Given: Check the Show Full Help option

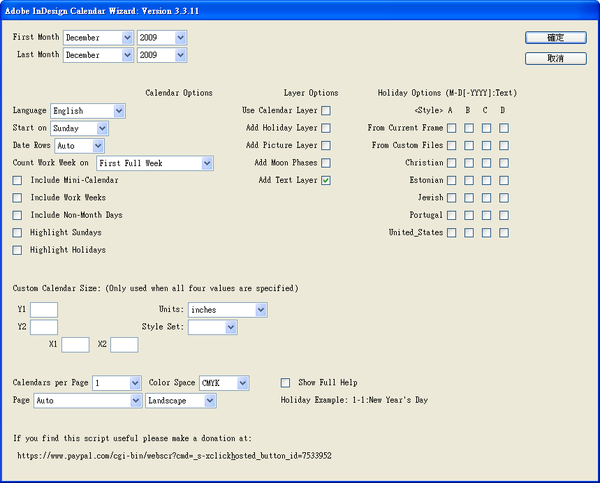Looking at the screenshot, I should point(285,383).
